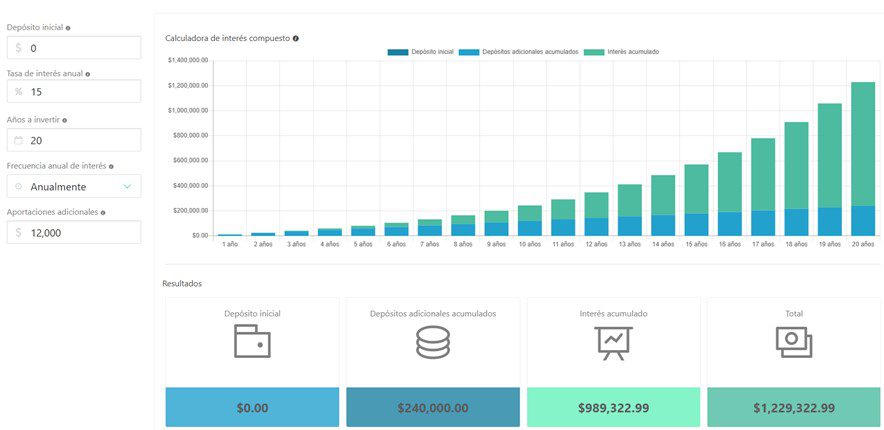Click the money bills icon in Total card
Image resolution: width=884 pixels, height=430 pixels.
click(794, 343)
